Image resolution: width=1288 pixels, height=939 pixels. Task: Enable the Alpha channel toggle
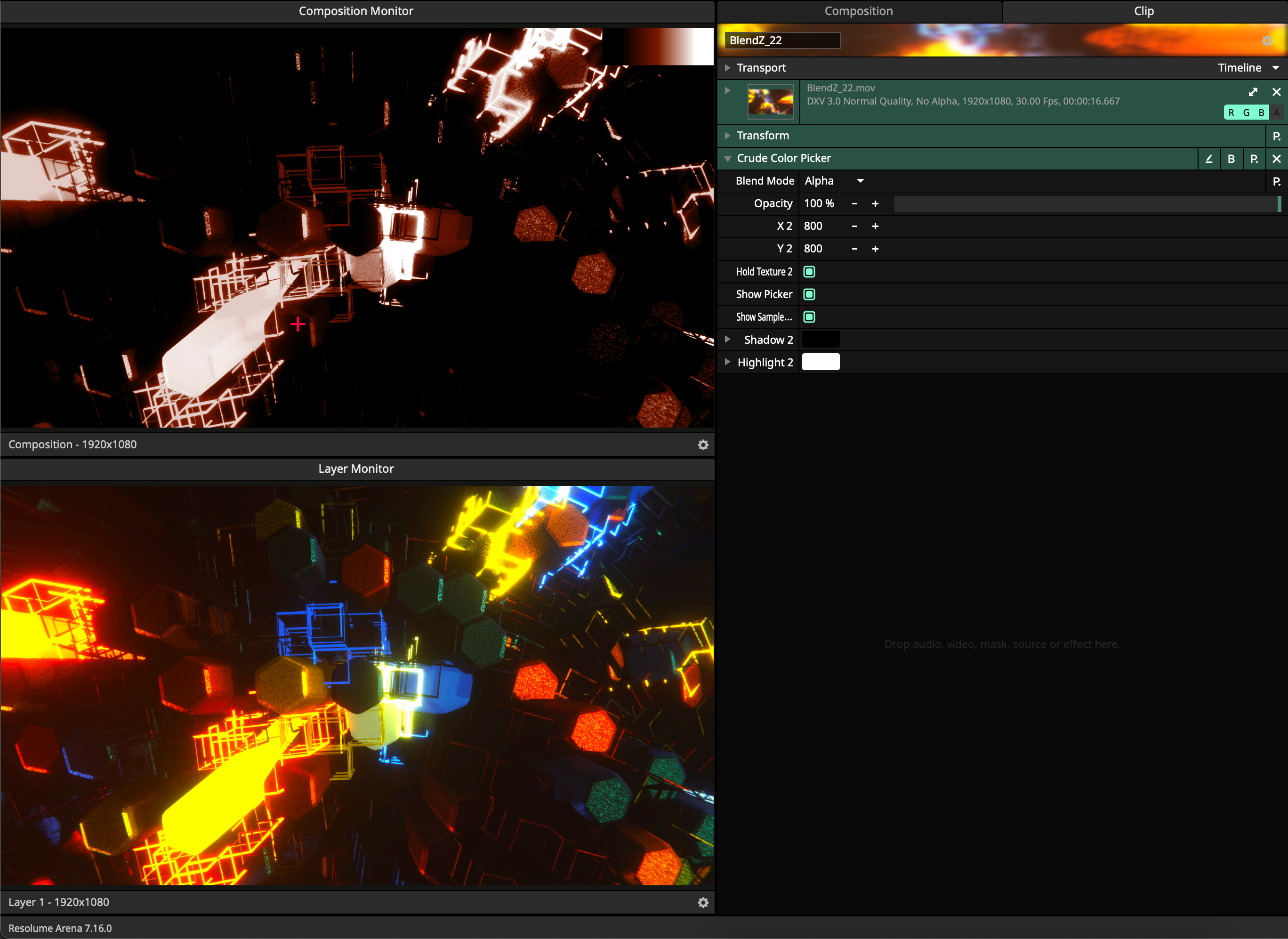tap(1276, 113)
